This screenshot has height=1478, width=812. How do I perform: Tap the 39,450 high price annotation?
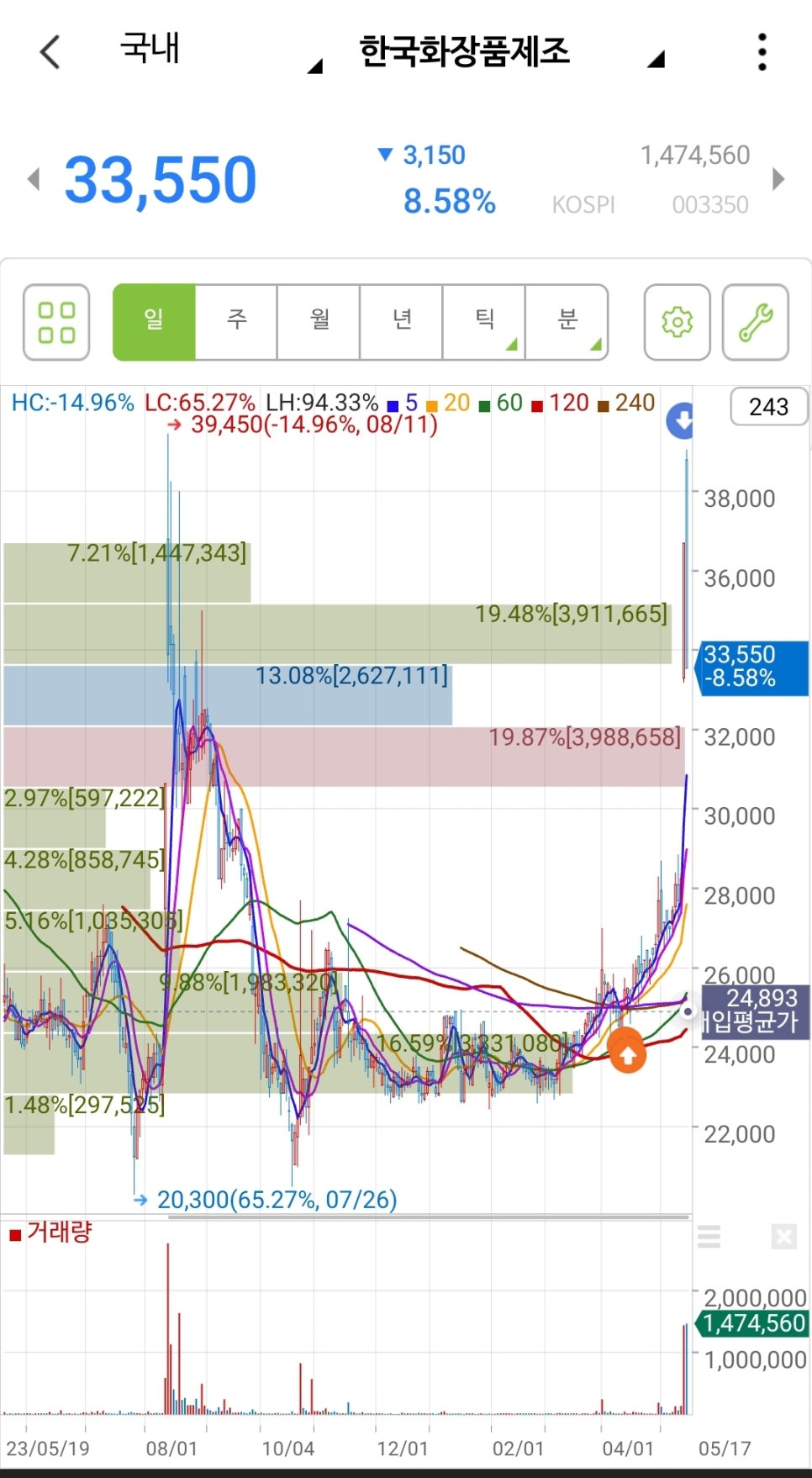pyautogui.click(x=314, y=425)
